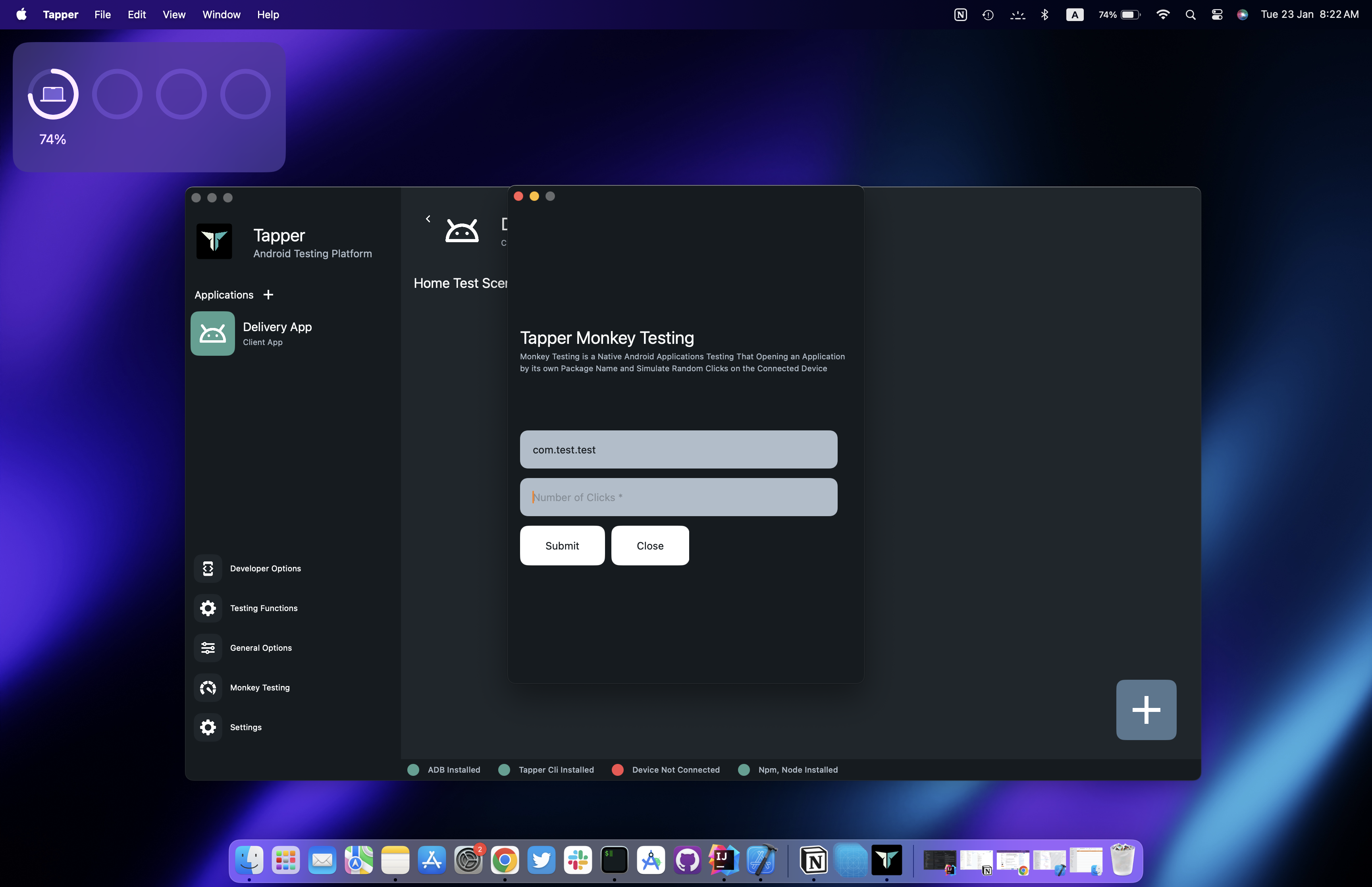Click the Wi-Fi icon in menu bar

(x=1163, y=14)
